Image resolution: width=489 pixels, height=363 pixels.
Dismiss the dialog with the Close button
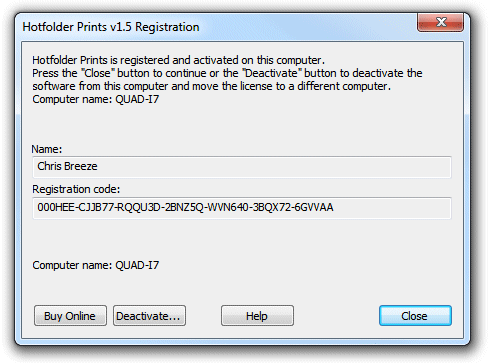point(415,315)
